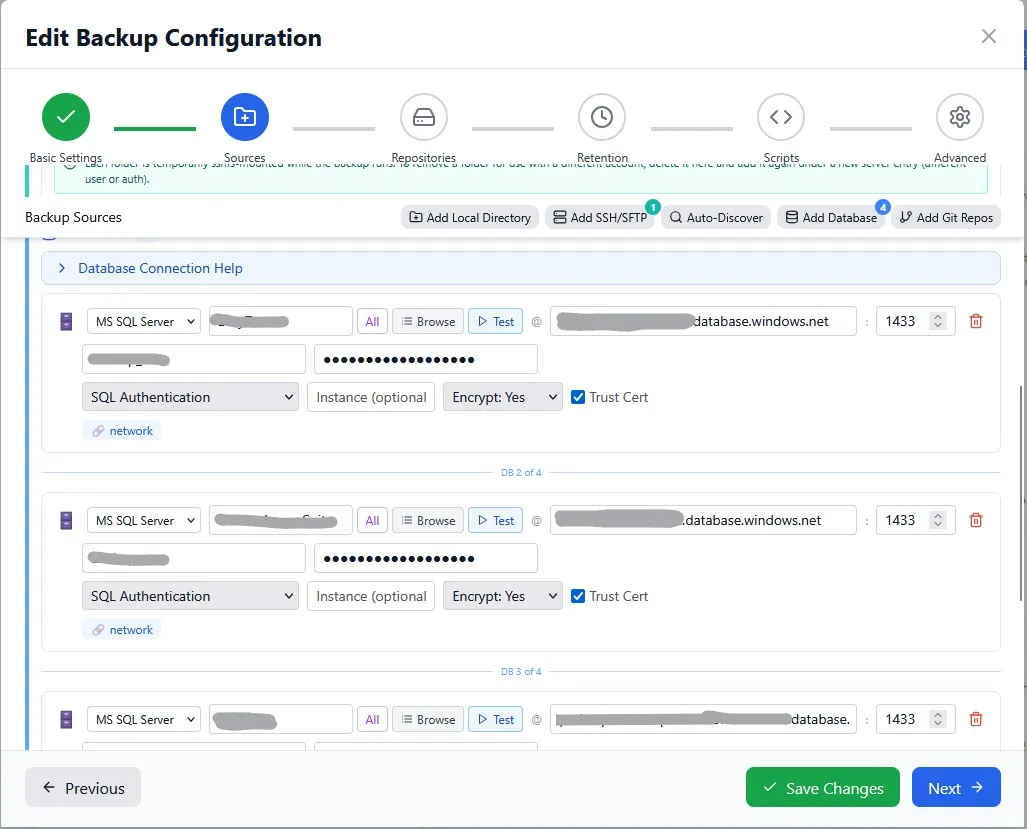Click the DB 3 purple server icon
Image resolution: width=1027 pixels, height=829 pixels.
(x=66, y=720)
